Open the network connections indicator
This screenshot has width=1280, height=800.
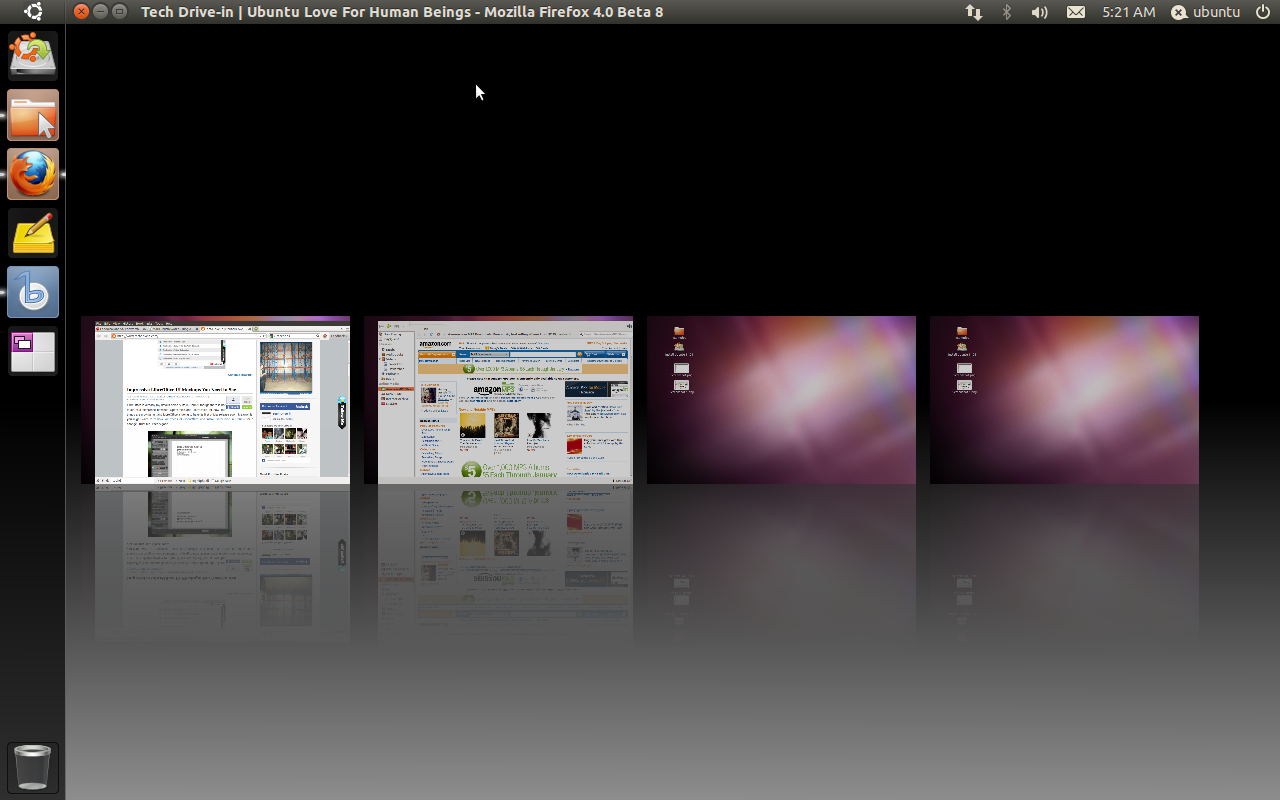(973, 12)
